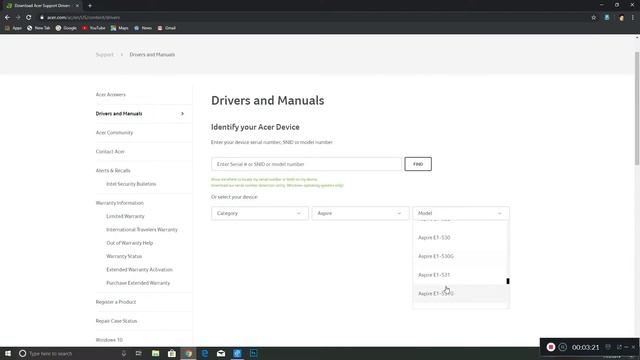Open Out of Warranty Help link
Image resolution: width=640 pixels, height=360 pixels.
130,243
